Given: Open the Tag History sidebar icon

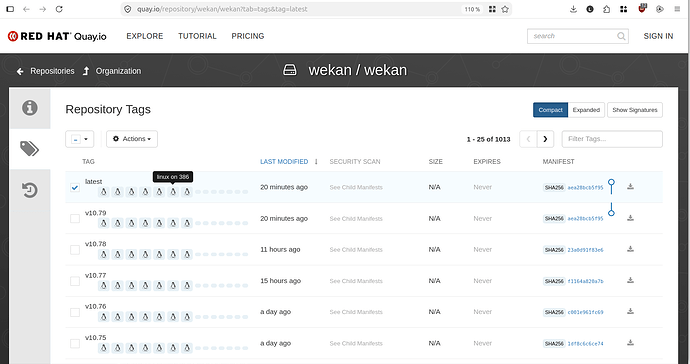Looking at the screenshot, I should 30,190.
